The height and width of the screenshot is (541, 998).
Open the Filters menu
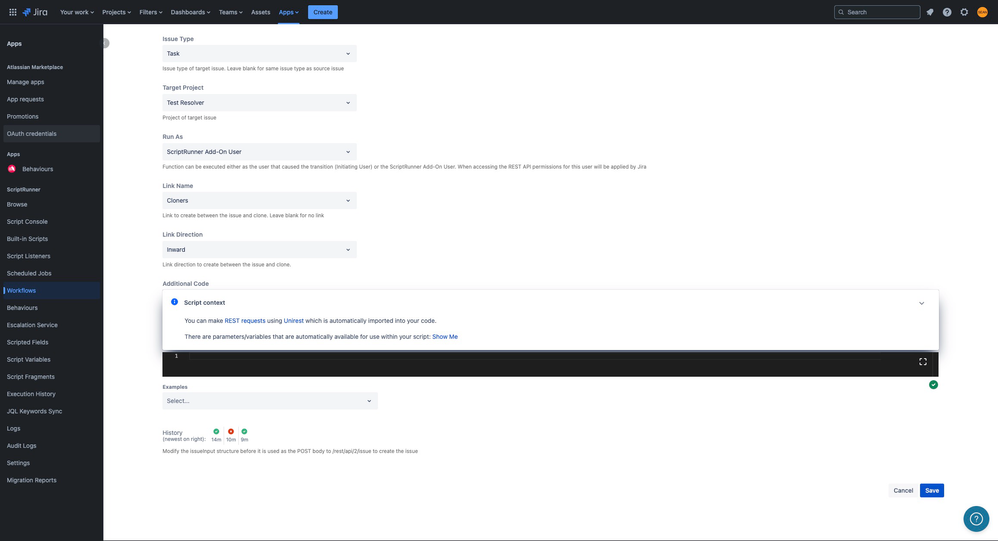point(151,12)
